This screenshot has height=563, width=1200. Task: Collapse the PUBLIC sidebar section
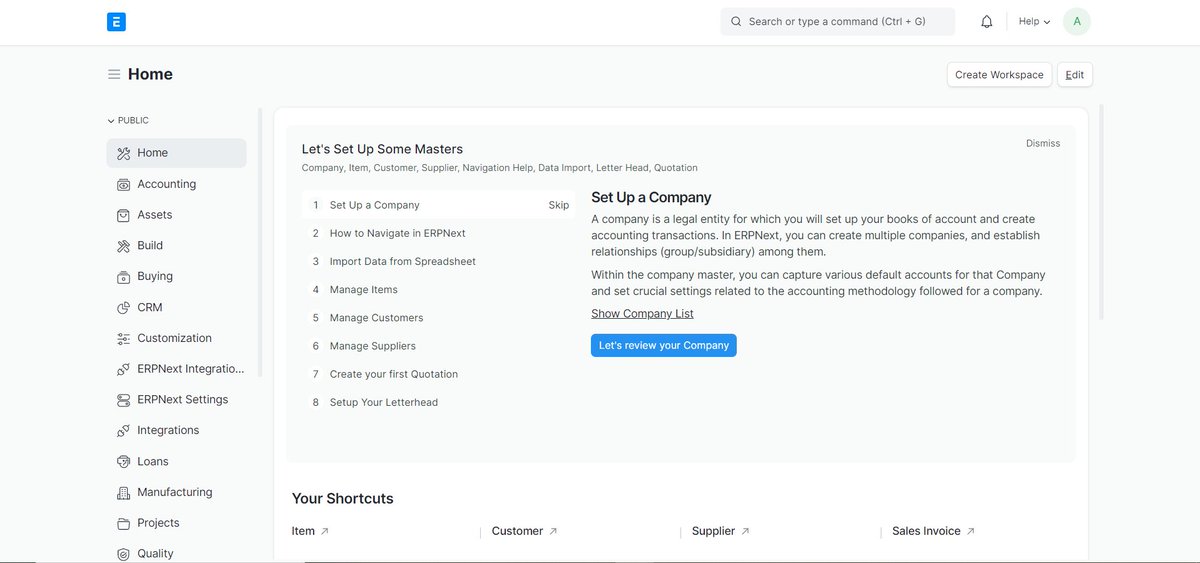pos(128,120)
